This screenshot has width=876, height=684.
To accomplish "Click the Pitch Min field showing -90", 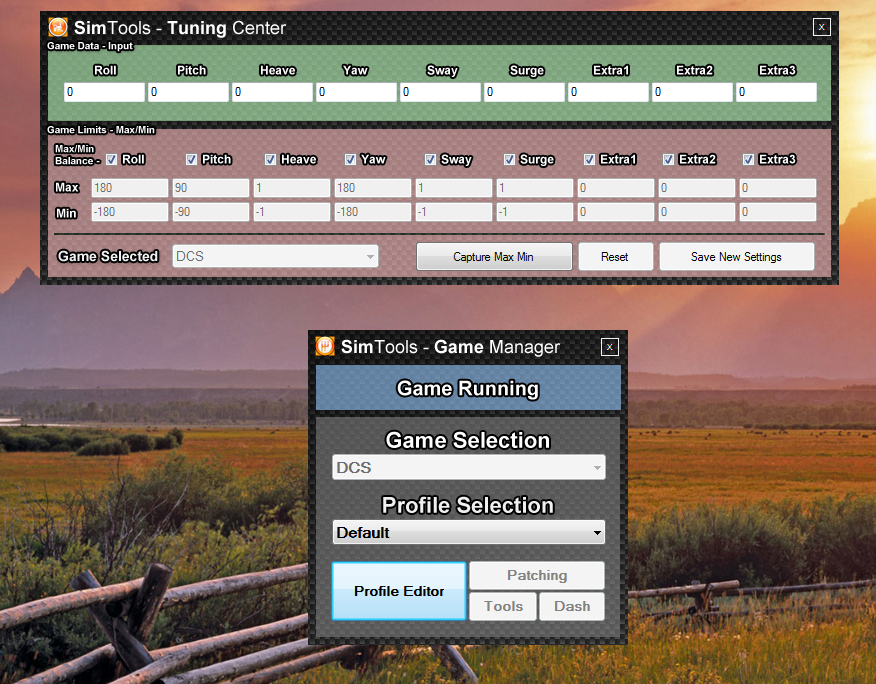I will pos(211,212).
